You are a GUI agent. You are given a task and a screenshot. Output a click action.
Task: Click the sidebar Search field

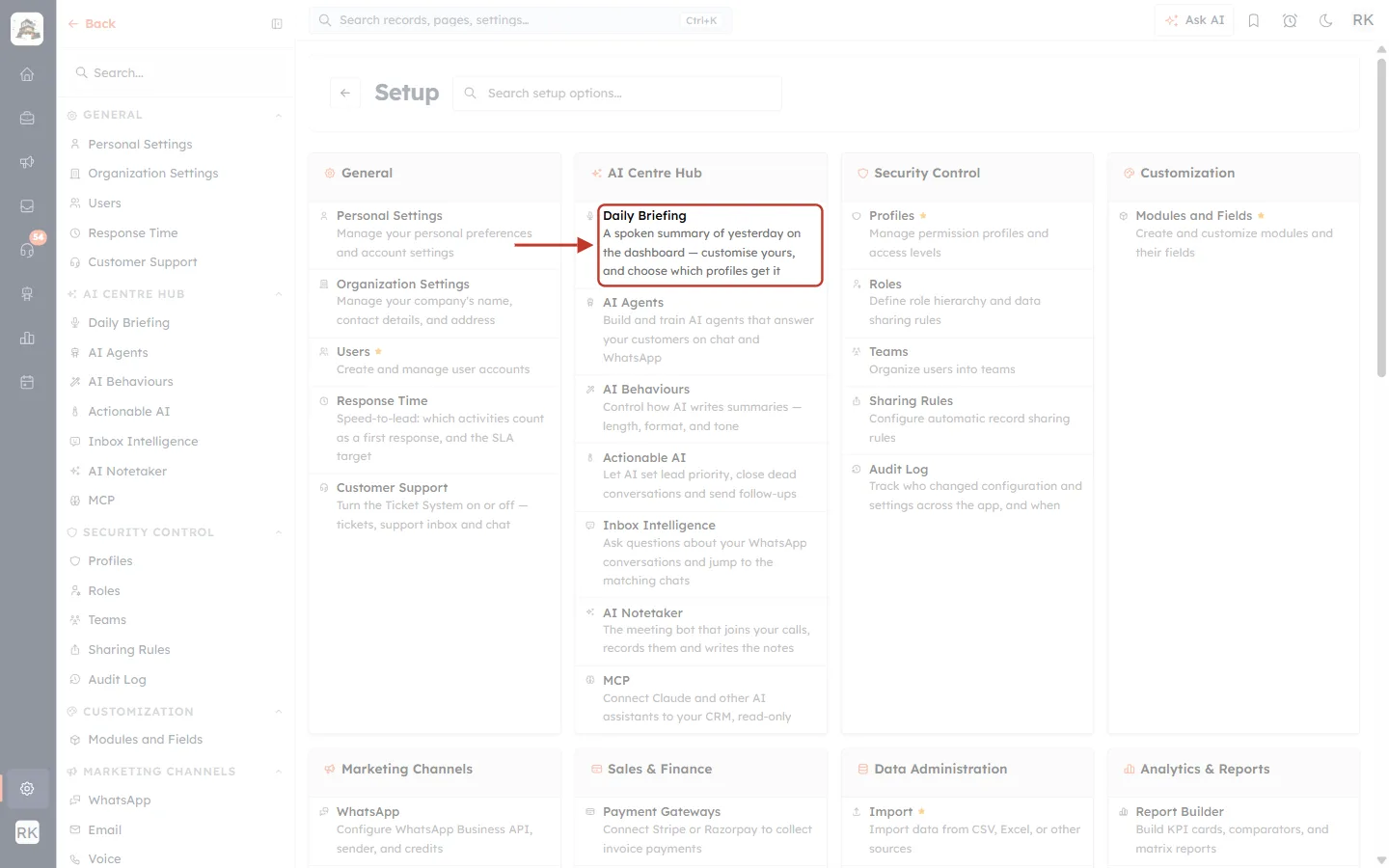176,72
